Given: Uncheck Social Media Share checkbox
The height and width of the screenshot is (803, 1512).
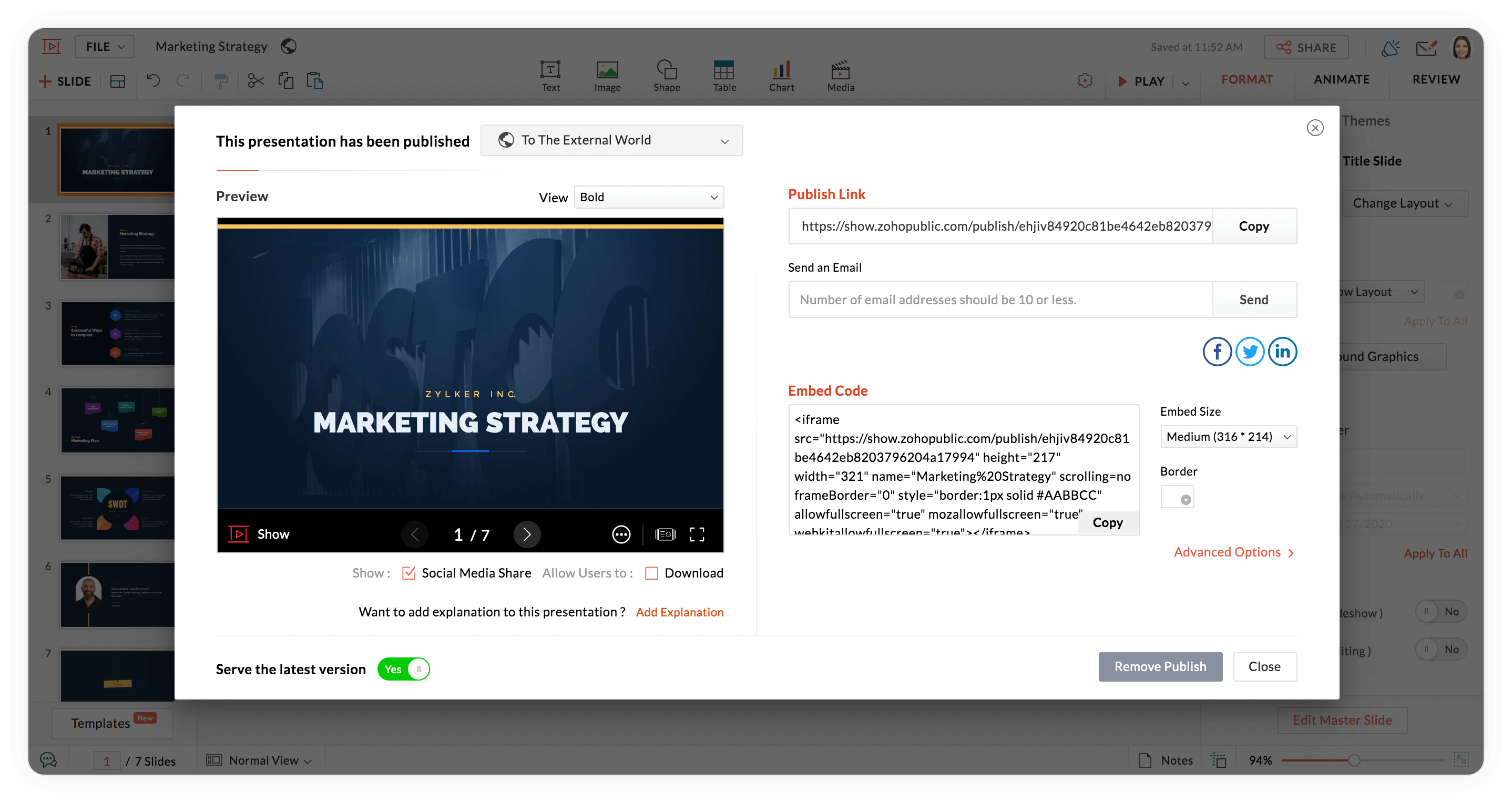Looking at the screenshot, I should 408,573.
